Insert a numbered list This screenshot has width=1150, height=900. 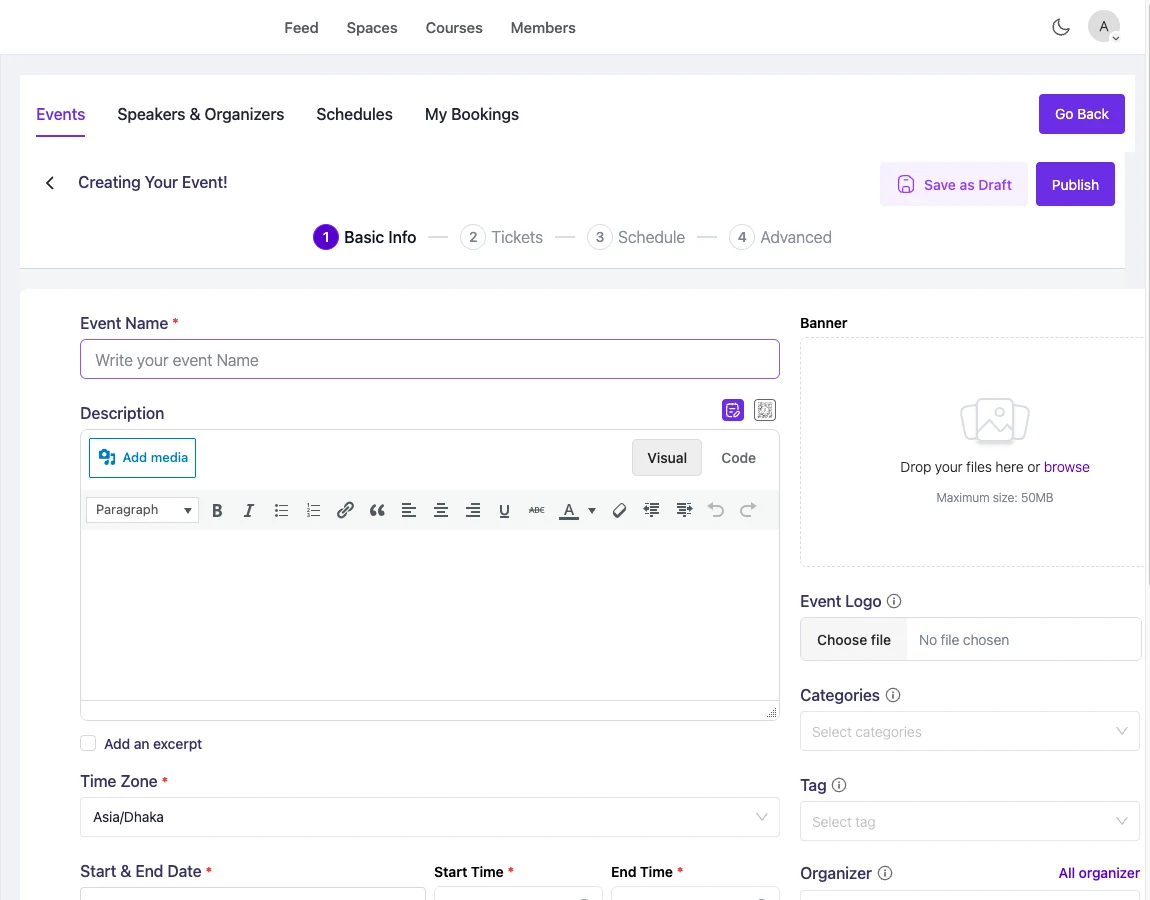(313, 511)
